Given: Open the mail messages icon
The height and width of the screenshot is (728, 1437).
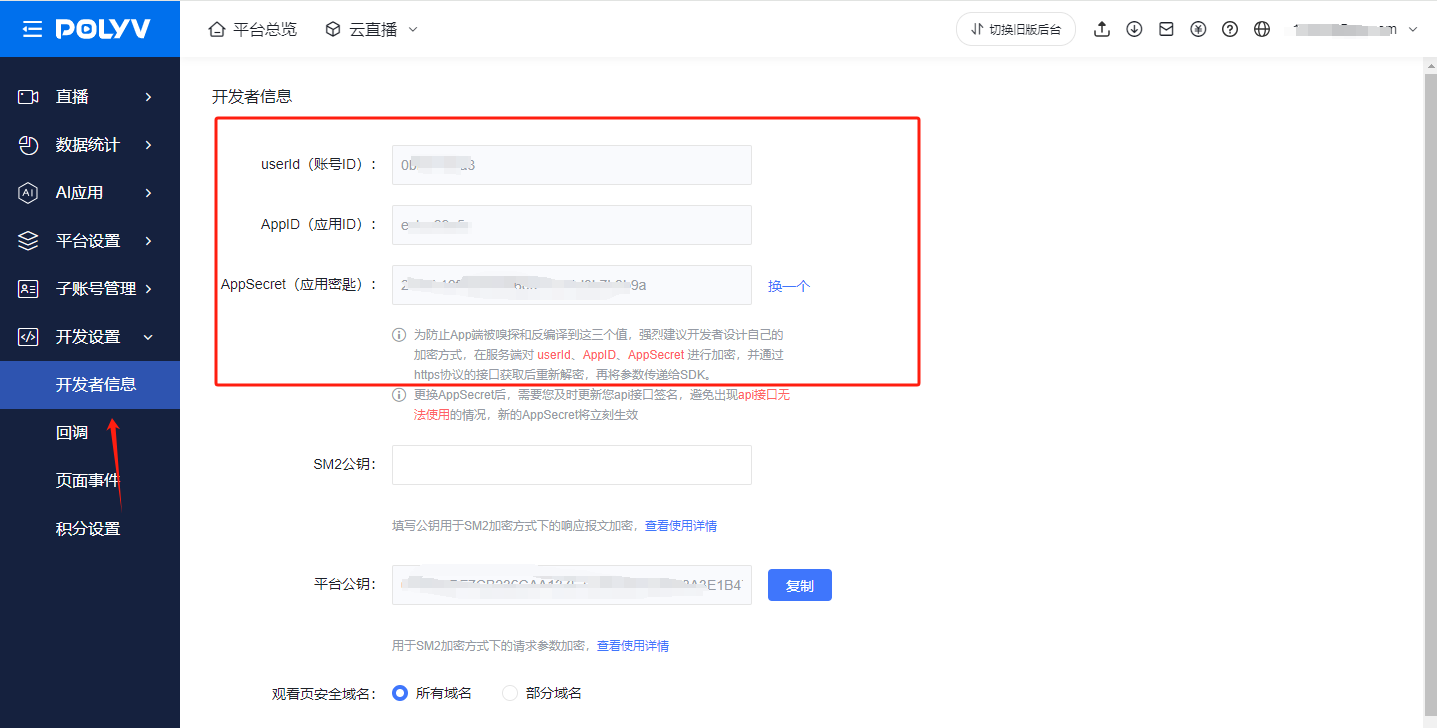Looking at the screenshot, I should coord(1166,29).
